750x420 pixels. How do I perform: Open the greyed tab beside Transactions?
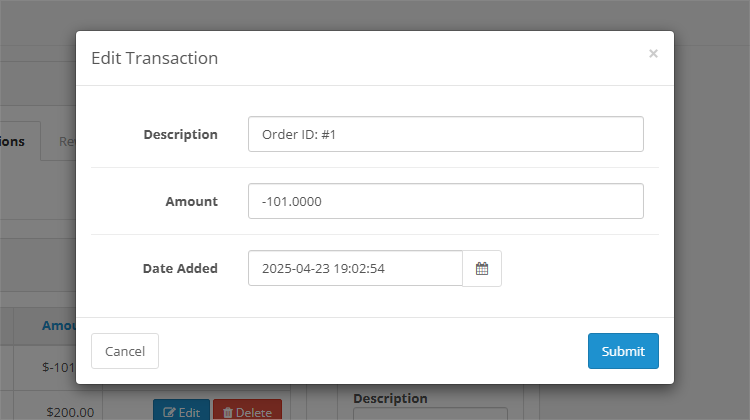point(66,141)
